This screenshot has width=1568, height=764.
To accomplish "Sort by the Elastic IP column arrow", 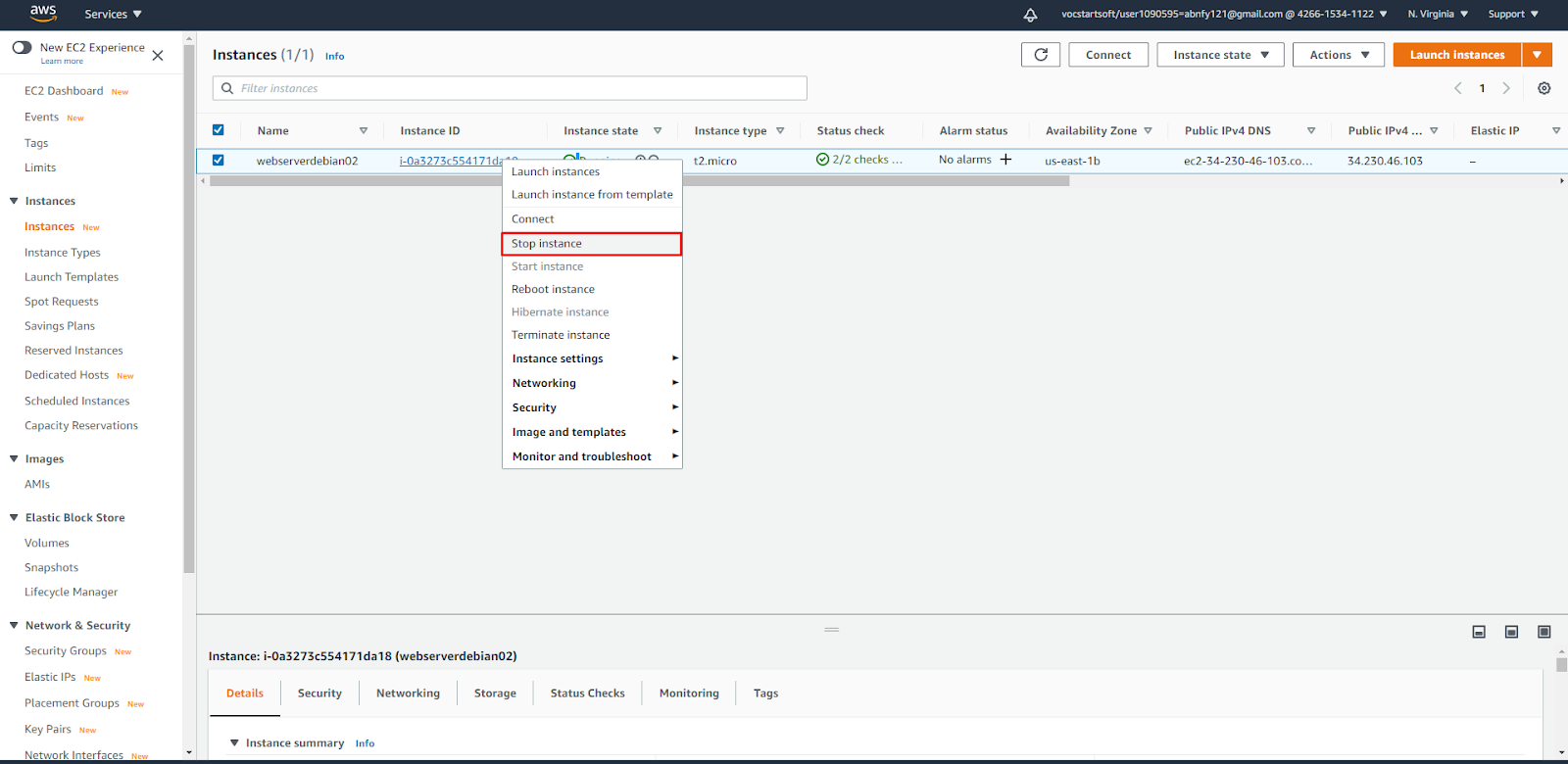I will pyautogui.click(x=1556, y=130).
